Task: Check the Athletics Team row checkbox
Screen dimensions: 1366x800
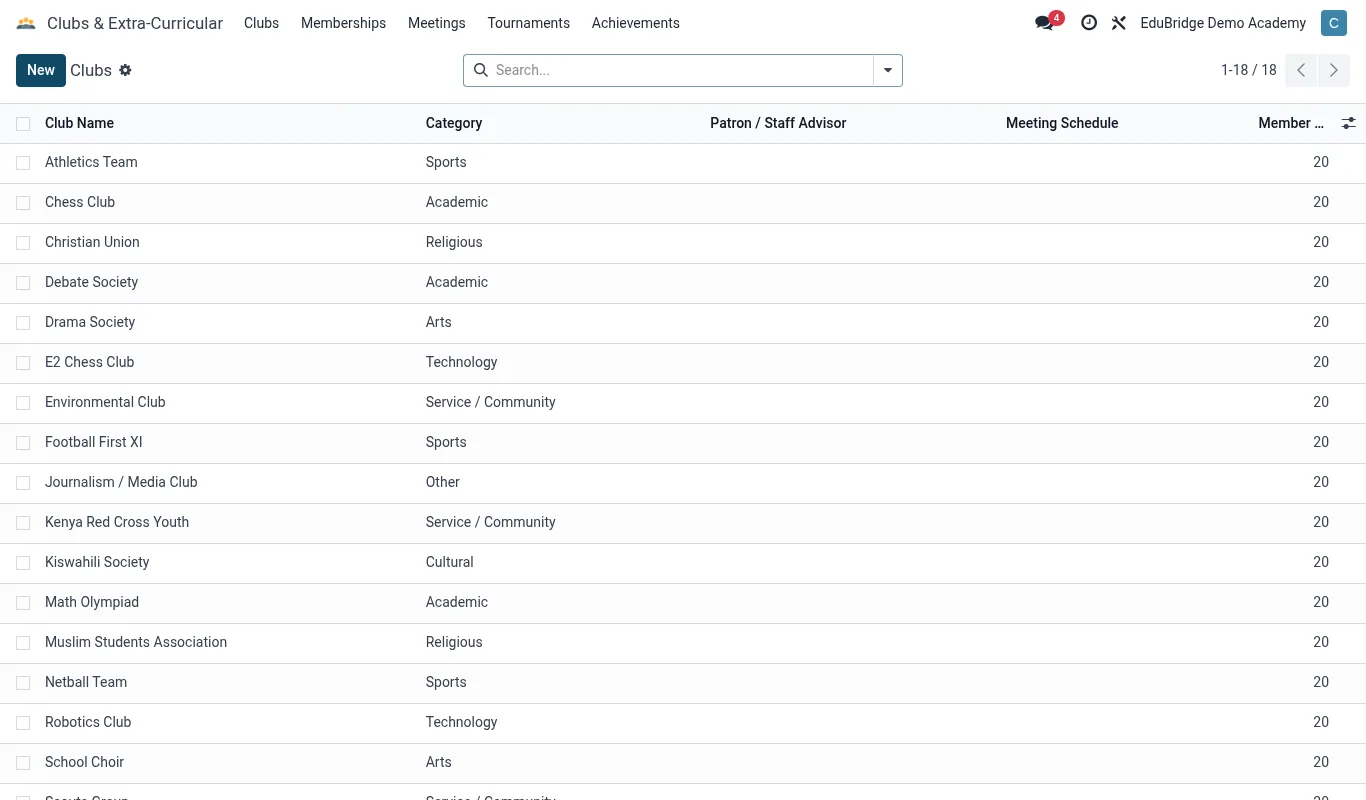Action: [x=23, y=163]
